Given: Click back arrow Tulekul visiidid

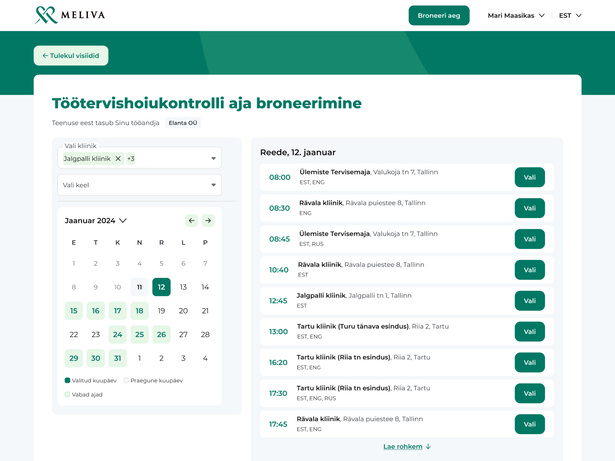Looking at the screenshot, I should tap(71, 56).
